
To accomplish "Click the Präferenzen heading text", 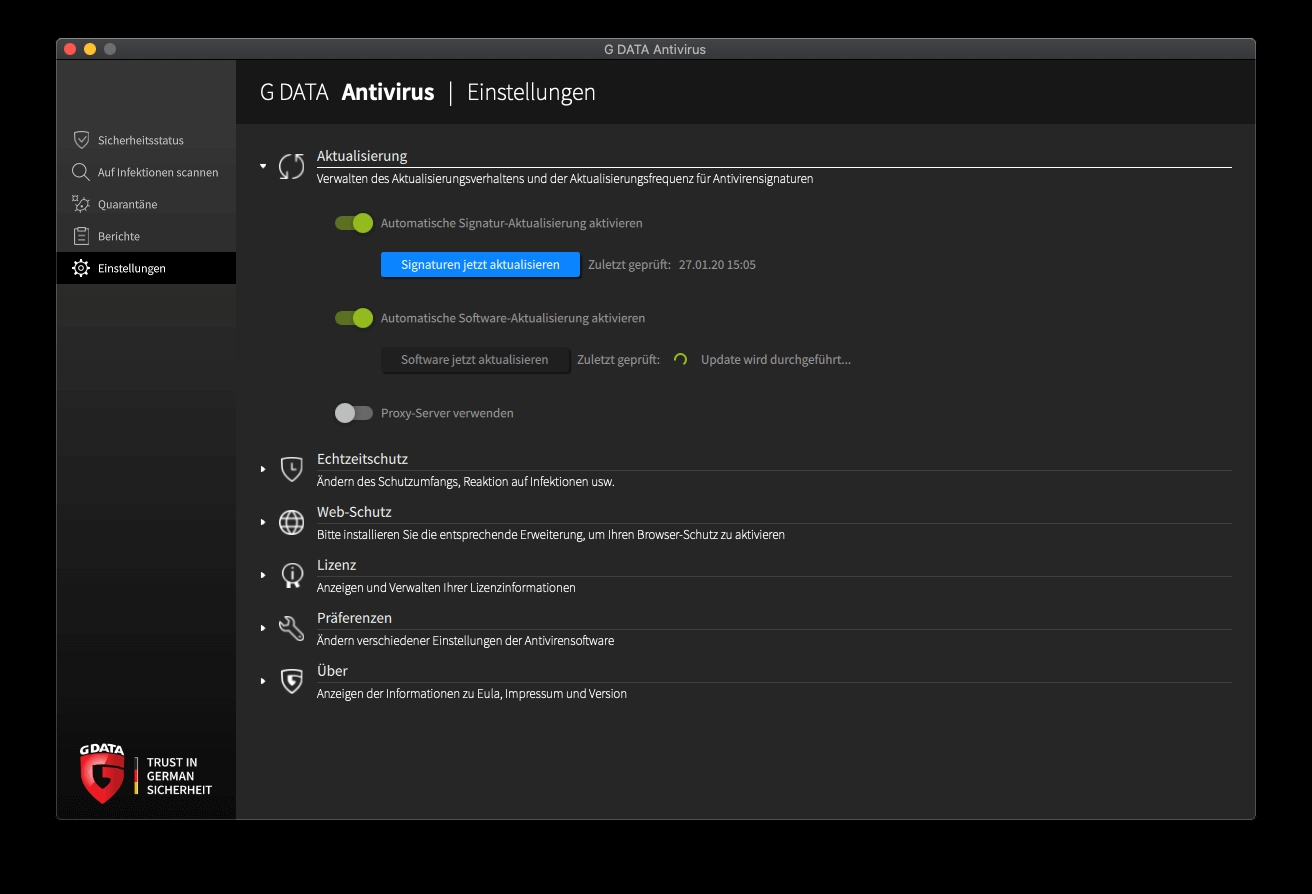I will 354,618.
